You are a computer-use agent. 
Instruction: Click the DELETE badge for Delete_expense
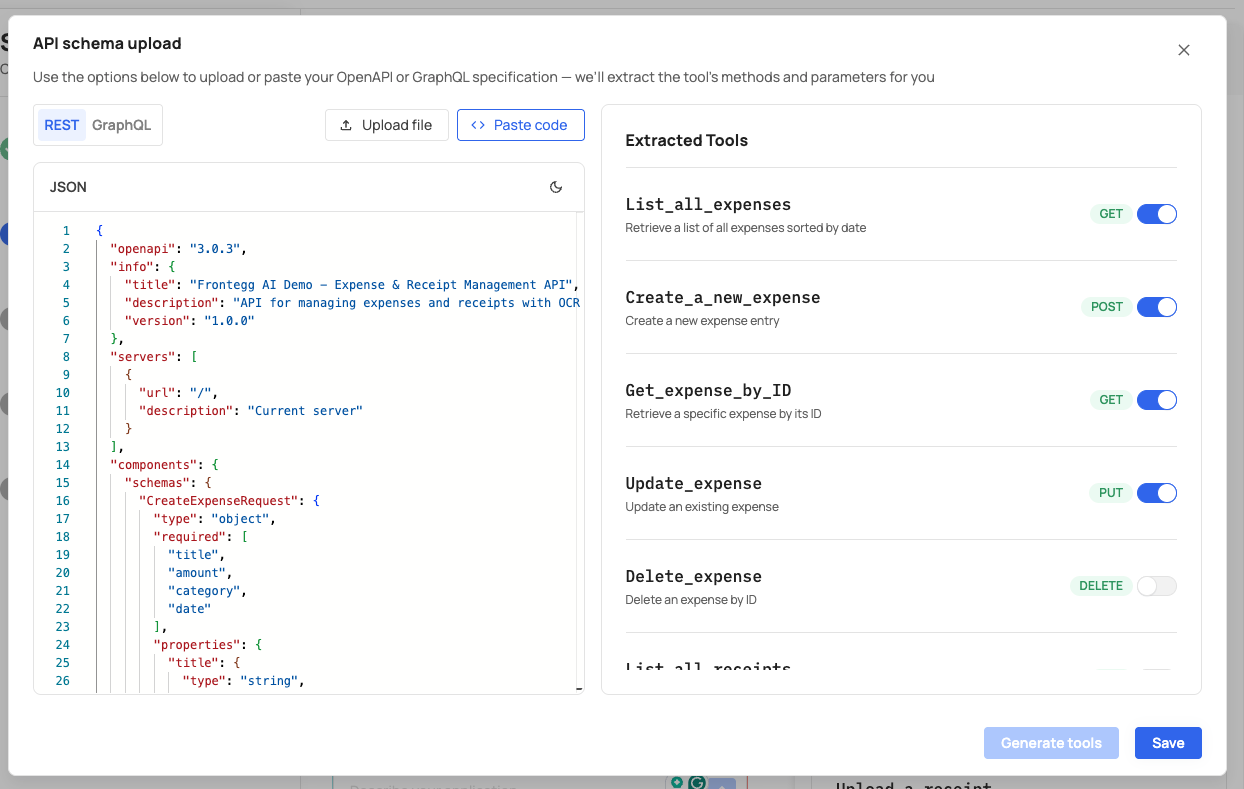[1100, 585]
